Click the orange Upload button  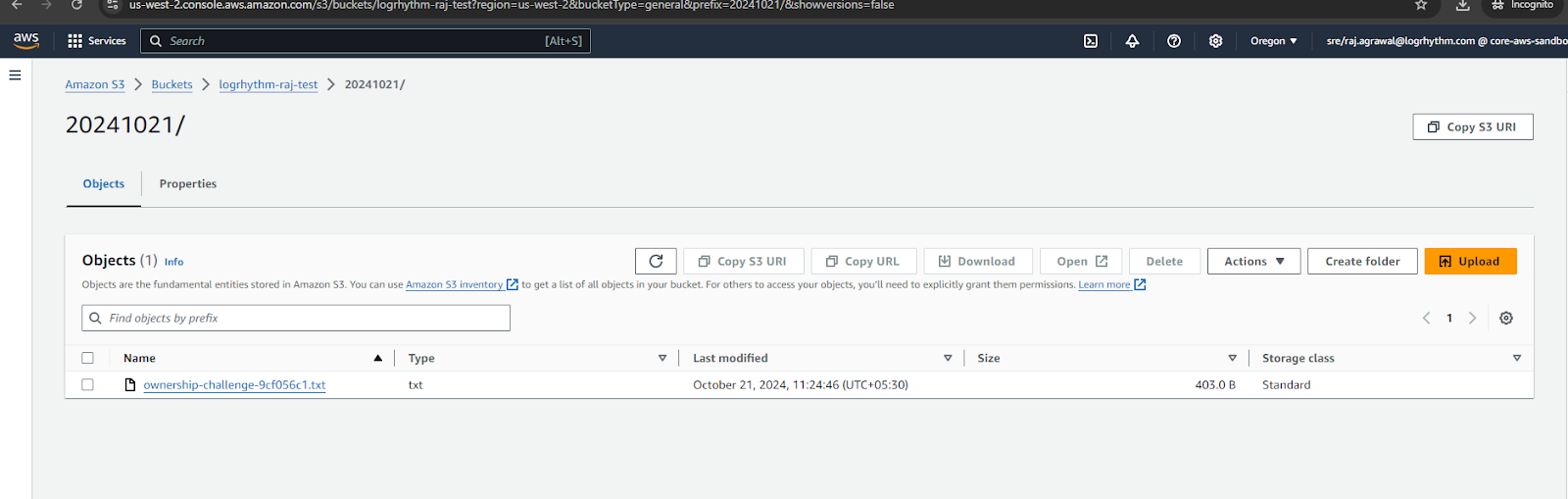click(x=1470, y=261)
